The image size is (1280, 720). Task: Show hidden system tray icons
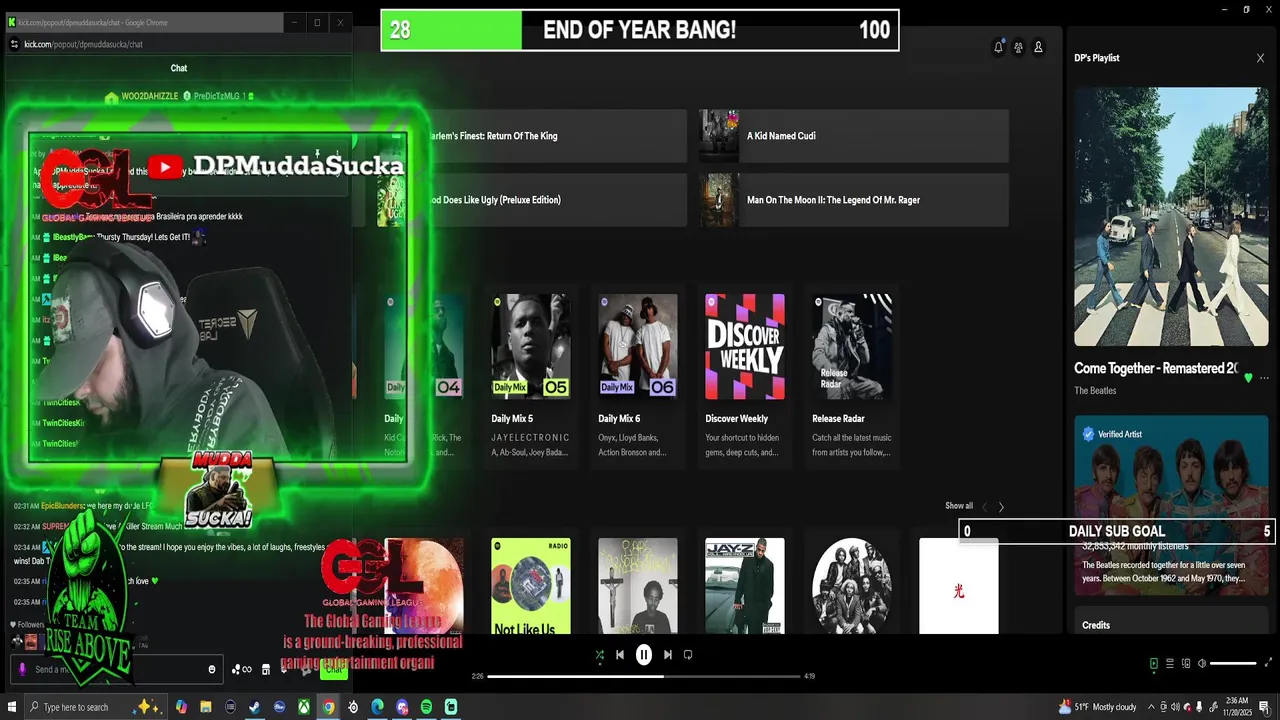tap(1151, 707)
